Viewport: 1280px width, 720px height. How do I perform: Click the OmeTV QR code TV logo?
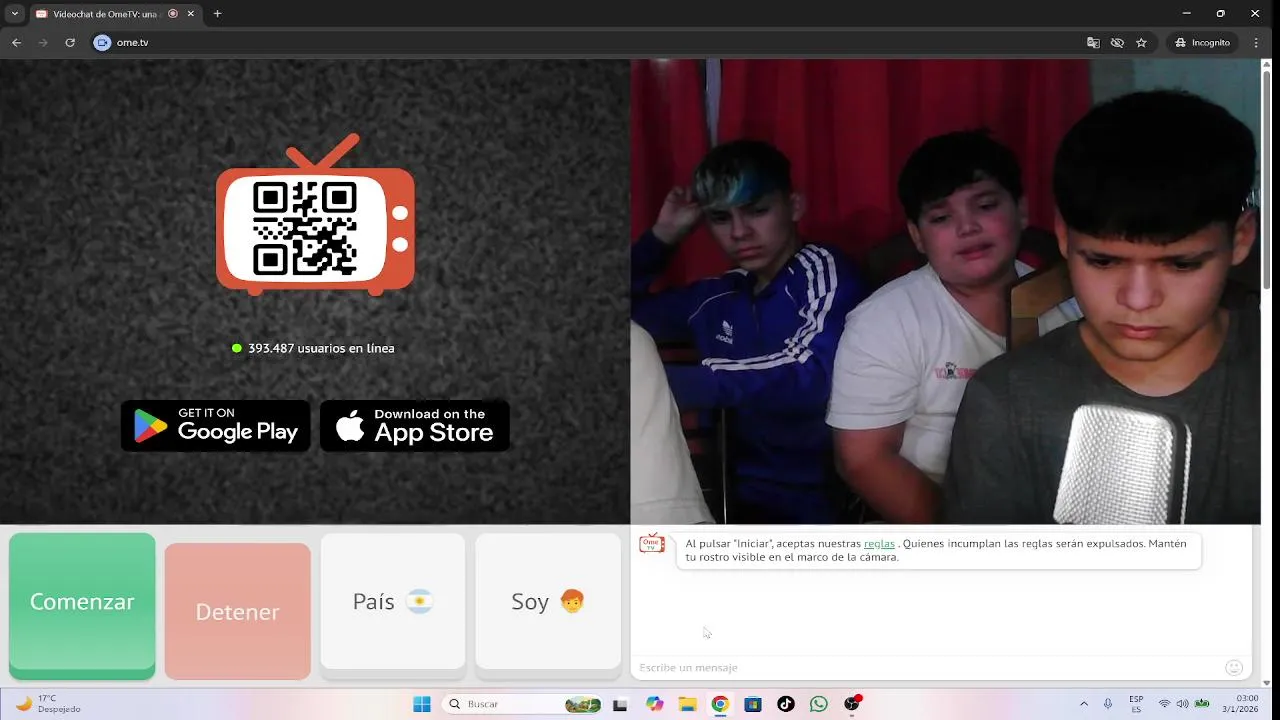click(315, 215)
